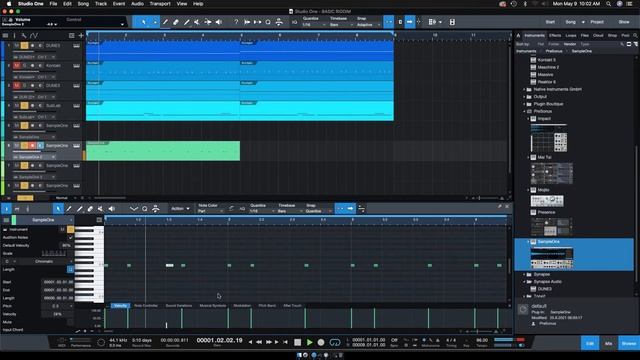
Task: Toggle the transport Loop button
Action: coord(335,342)
